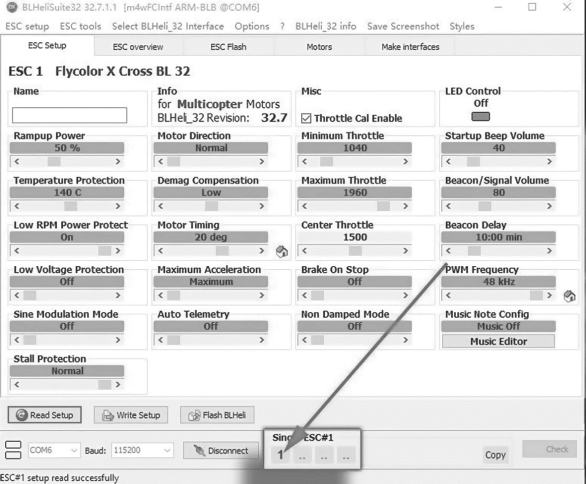586x484 pixels.
Task: Click the Music Off value bar
Action: point(498,326)
